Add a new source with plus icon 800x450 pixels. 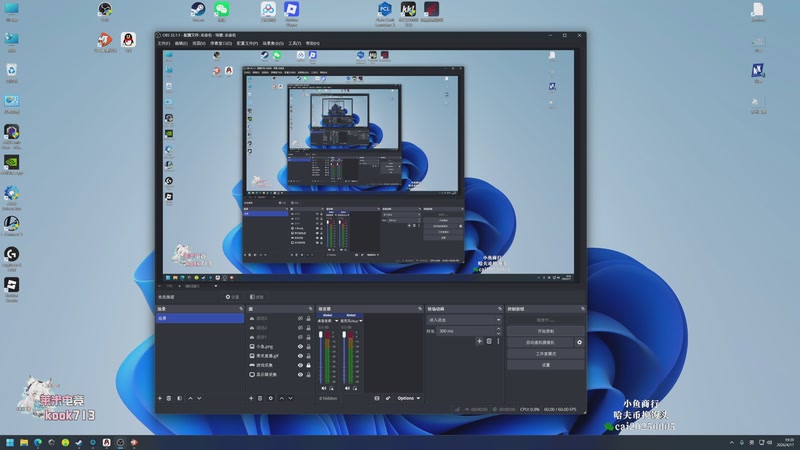click(x=251, y=398)
